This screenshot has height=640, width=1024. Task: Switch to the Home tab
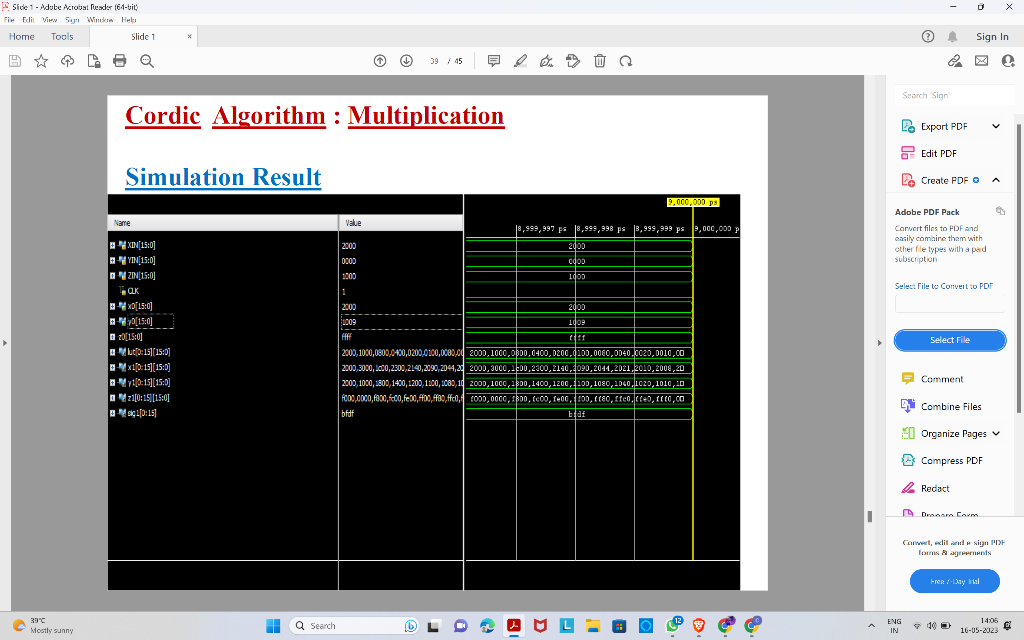21,36
